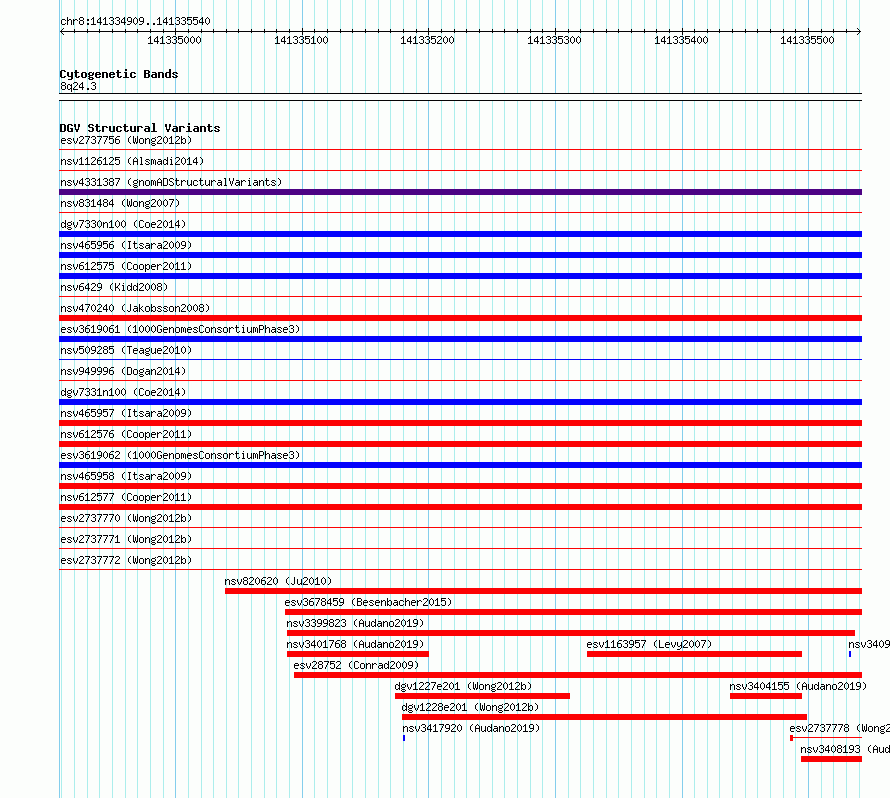Click the nsv3401768 (Audano2019) label
The height and width of the screenshot is (798, 890).
pos(355,644)
